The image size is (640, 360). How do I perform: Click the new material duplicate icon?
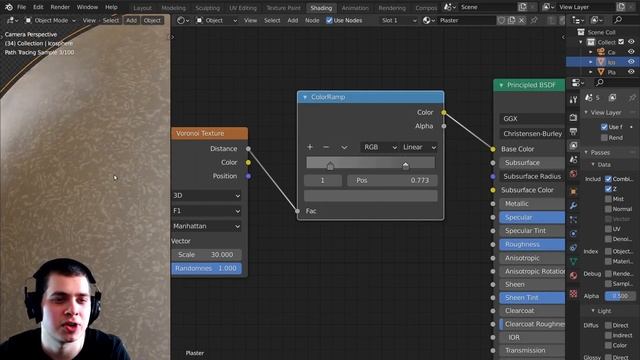[x=511, y=20]
